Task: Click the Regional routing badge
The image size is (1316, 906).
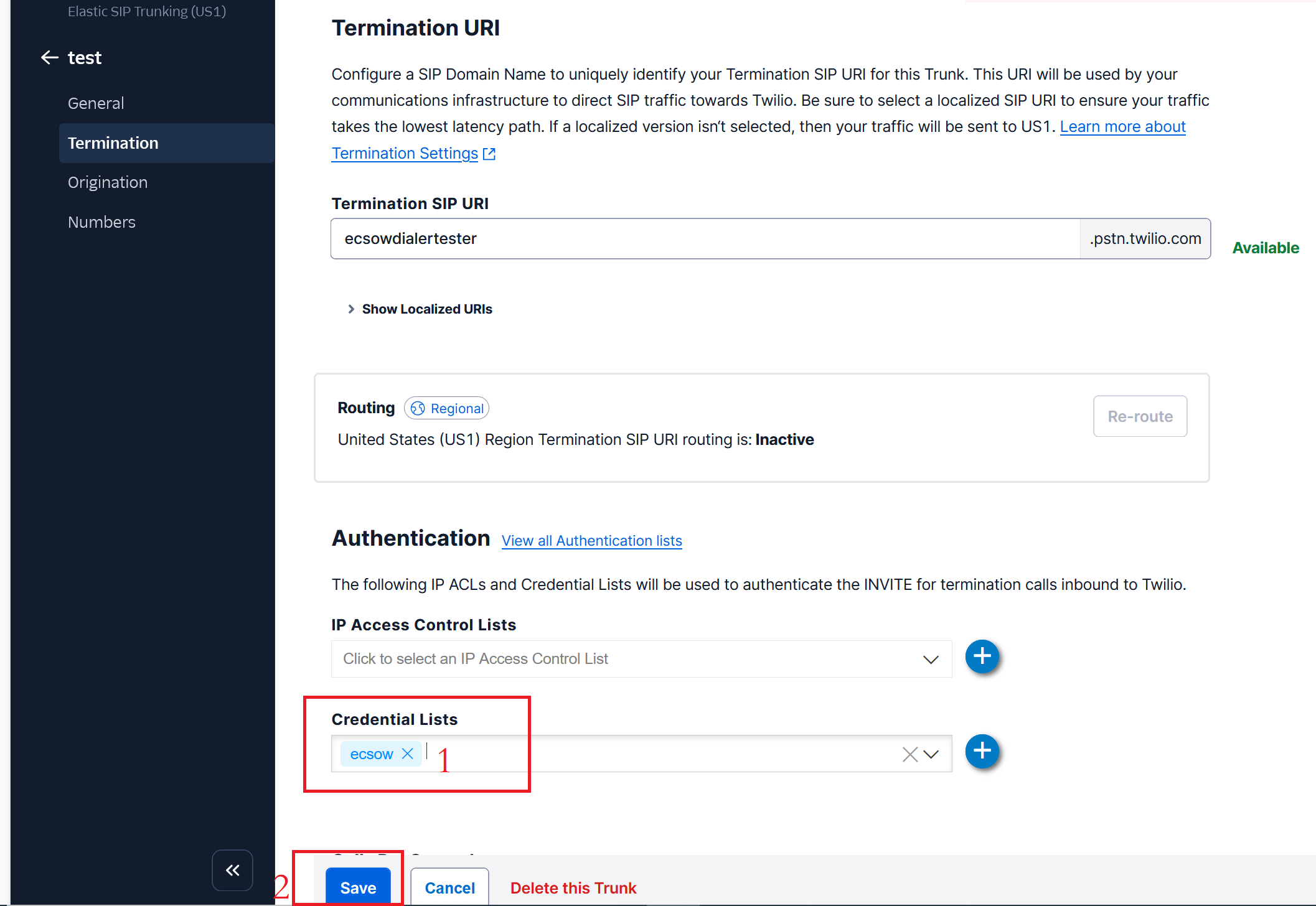Action: (x=447, y=408)
